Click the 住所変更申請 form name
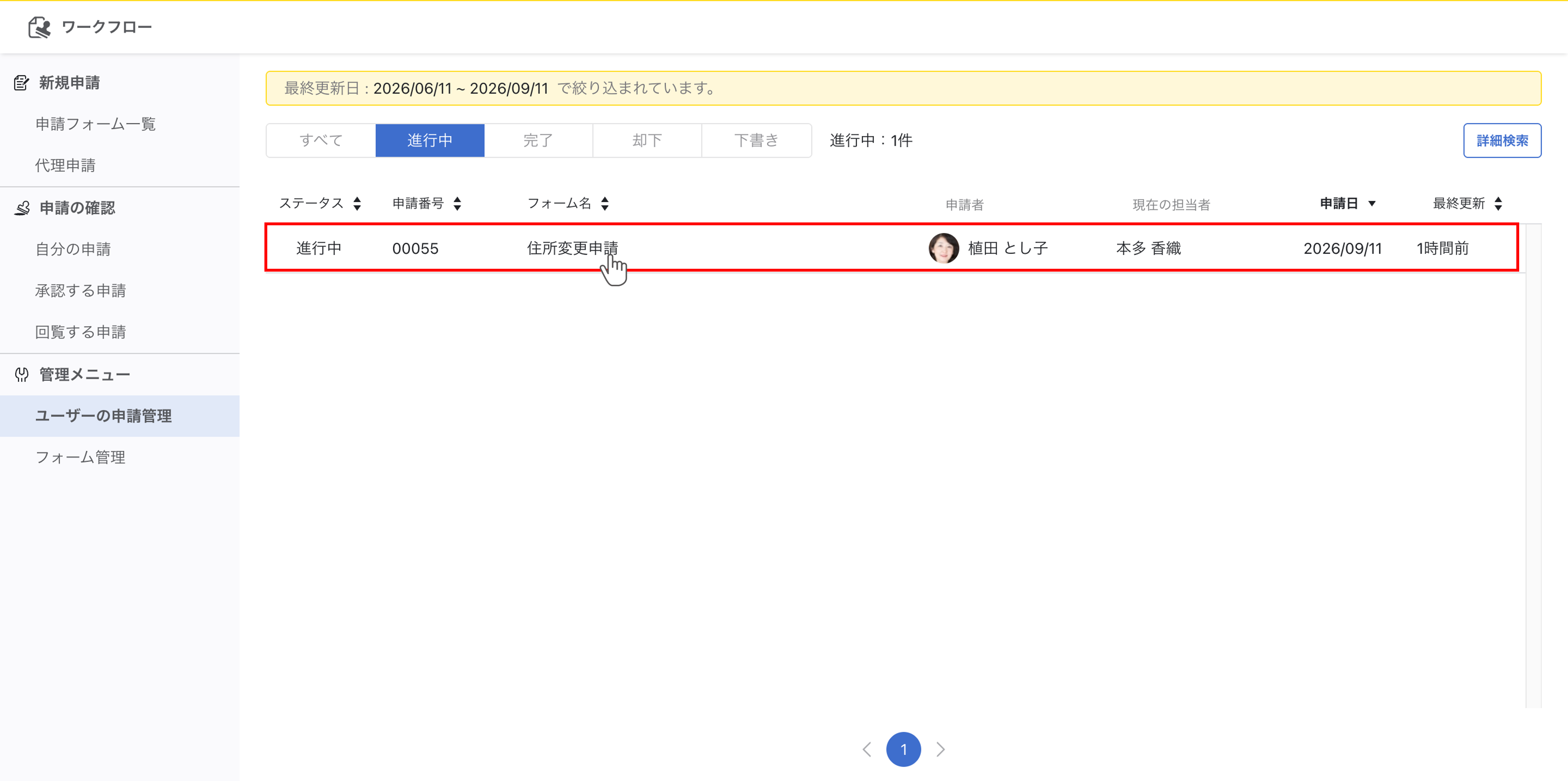Screen dimensions: 1568x781 (572, 248)
